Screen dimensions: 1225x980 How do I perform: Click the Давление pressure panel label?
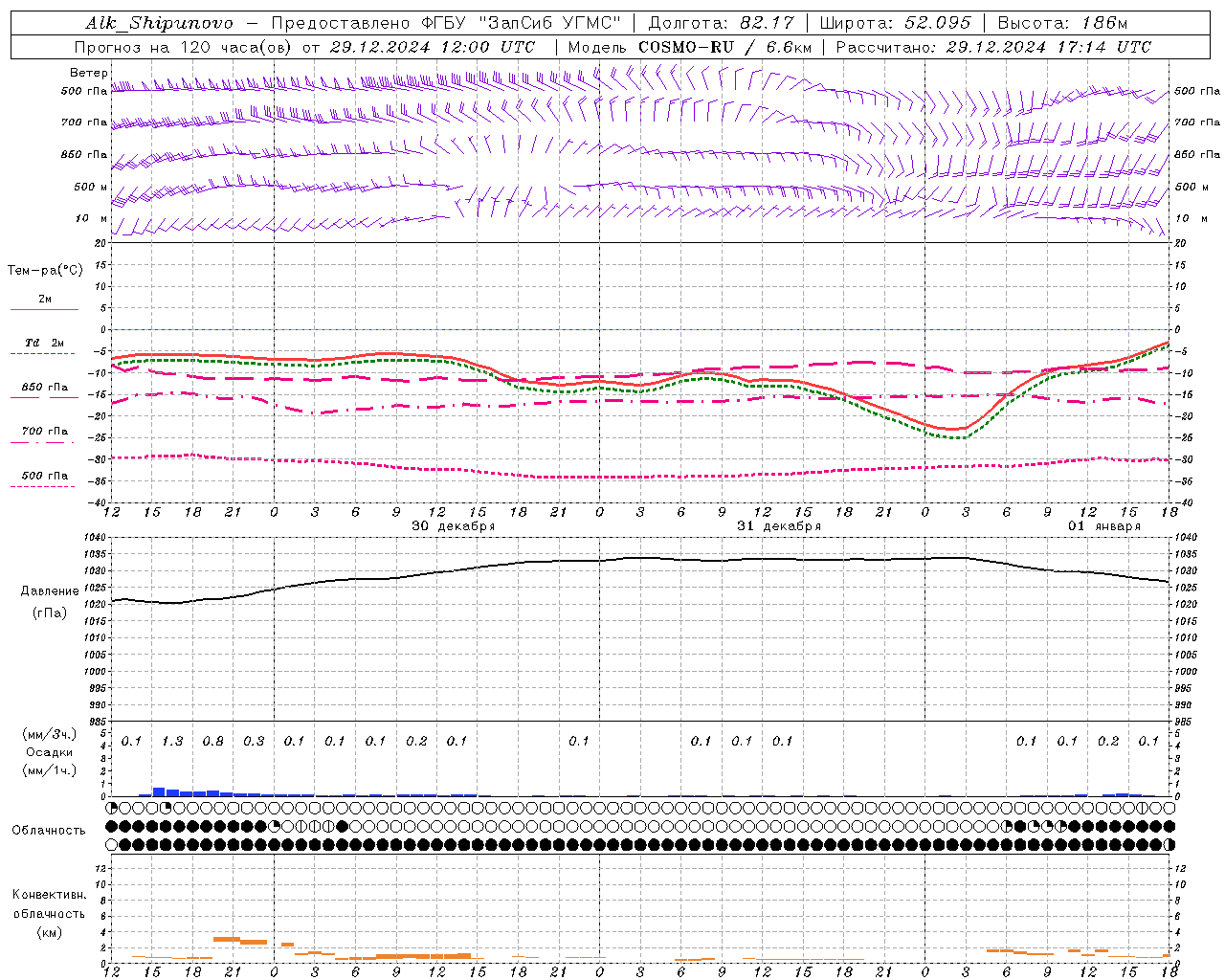point(50,591)
